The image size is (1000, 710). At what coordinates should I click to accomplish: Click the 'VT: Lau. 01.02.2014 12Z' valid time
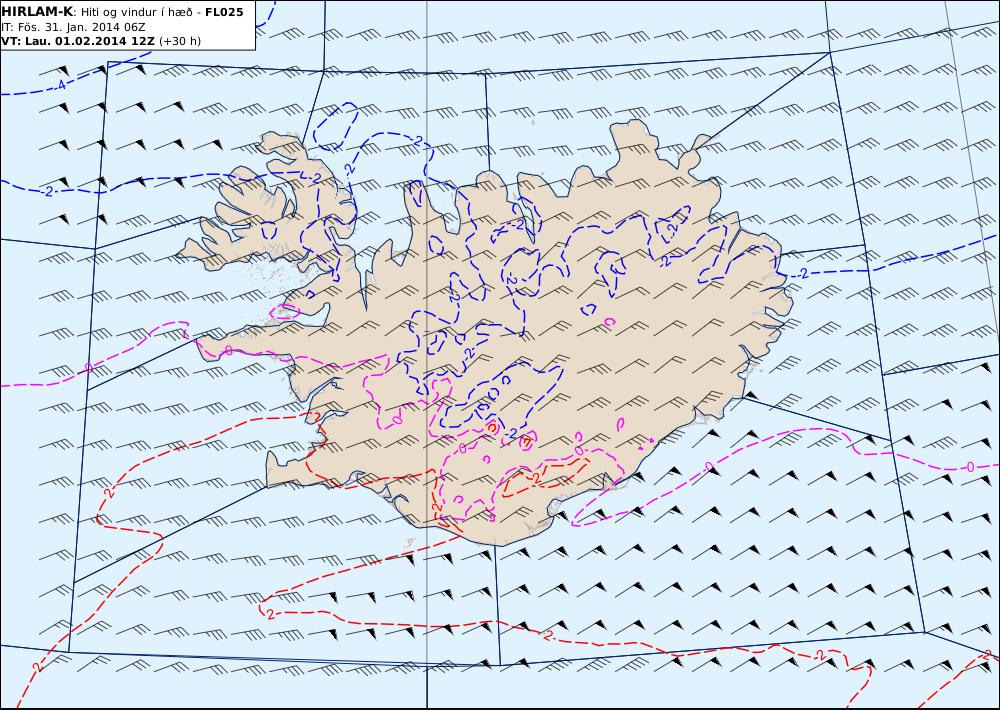pyautogui.click(x=78, y=41)
